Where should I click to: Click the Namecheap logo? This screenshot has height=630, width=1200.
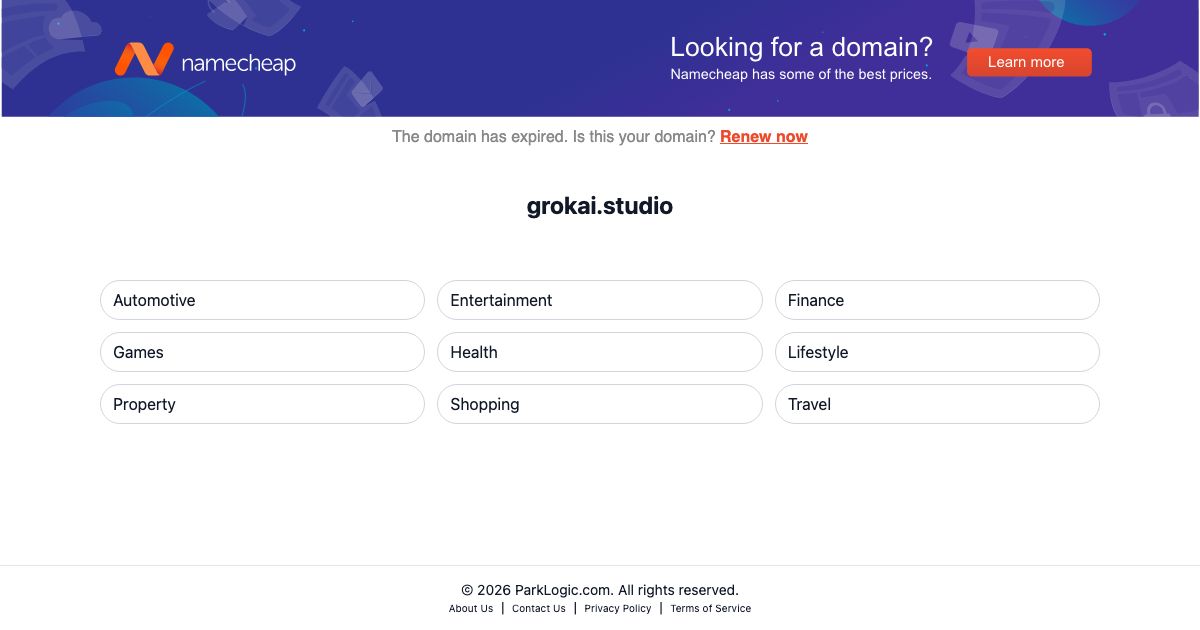[205, 60]
